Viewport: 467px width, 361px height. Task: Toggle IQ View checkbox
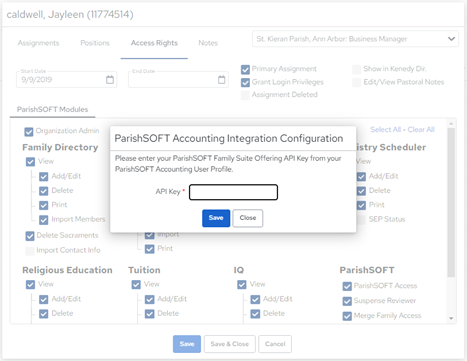(x=242, y=285)
